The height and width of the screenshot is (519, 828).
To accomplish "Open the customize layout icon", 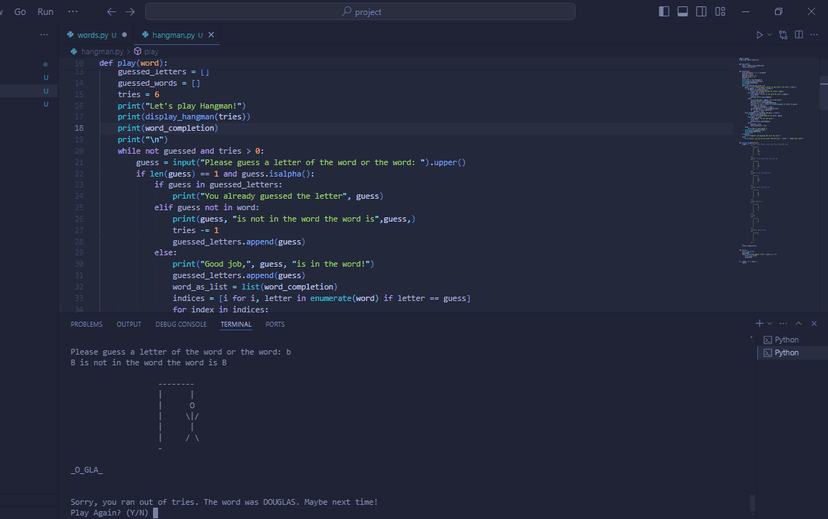I will click(x=720, y=12).
